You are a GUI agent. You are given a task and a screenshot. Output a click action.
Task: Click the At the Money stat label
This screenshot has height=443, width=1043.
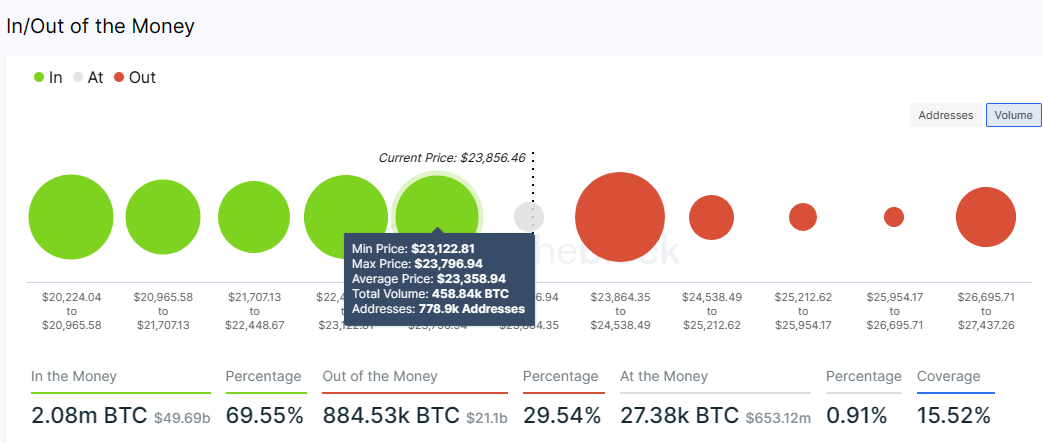[665, 377]
